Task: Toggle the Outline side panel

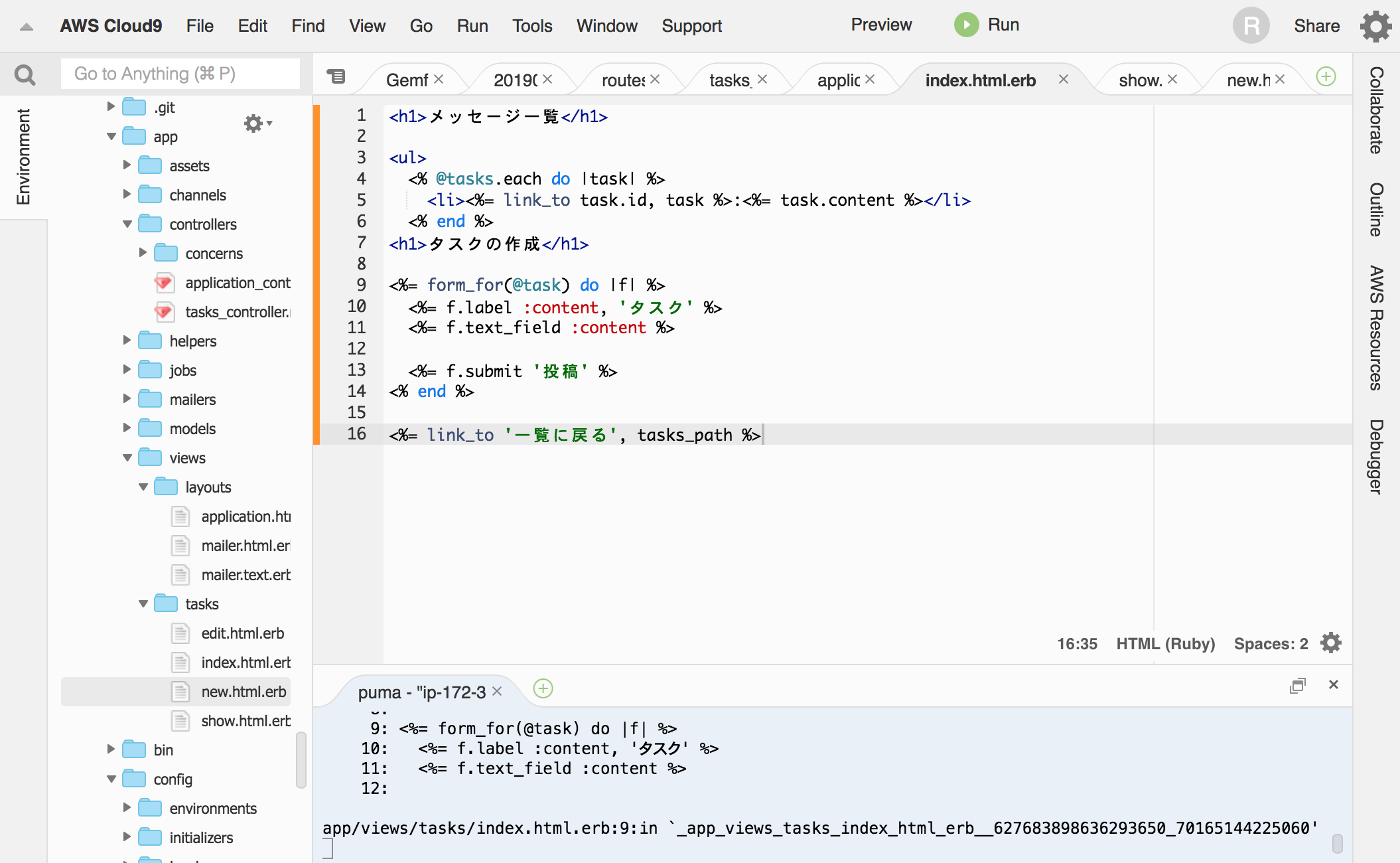Action: pos(1377,209)
